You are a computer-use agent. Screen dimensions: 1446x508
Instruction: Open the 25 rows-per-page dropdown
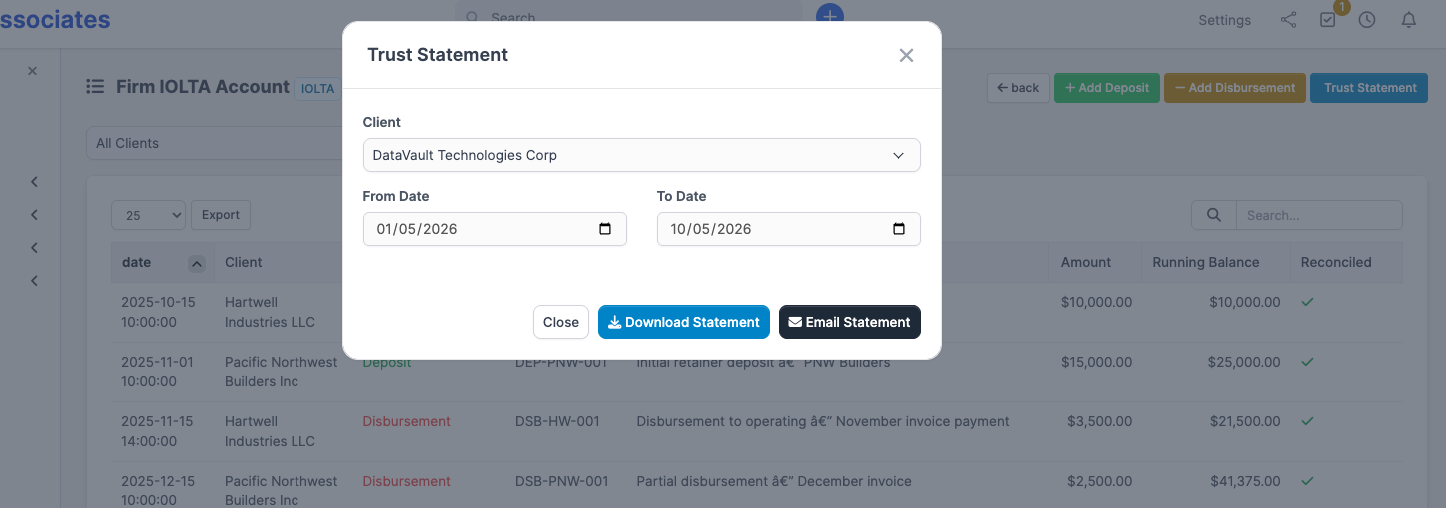(148, 215)
